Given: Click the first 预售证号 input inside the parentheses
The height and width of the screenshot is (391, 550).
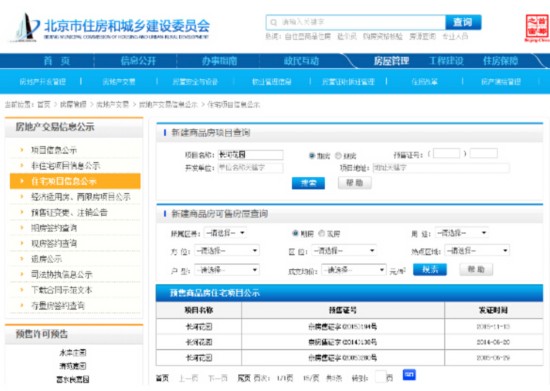Looking at the screenshot, I should coord(446,154).
